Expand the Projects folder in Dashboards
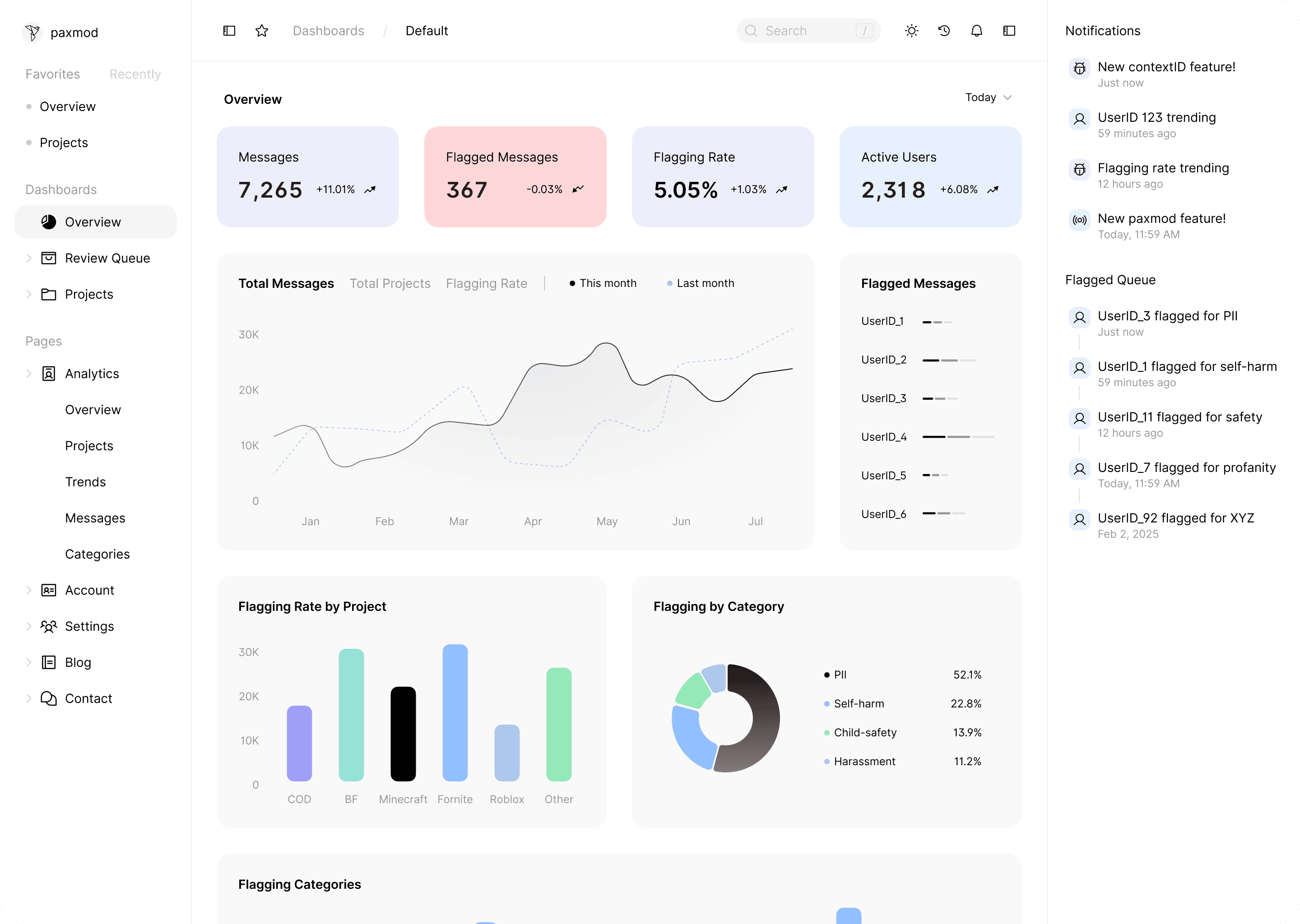This screenshot has height=924, width=1300. (28, 294)
